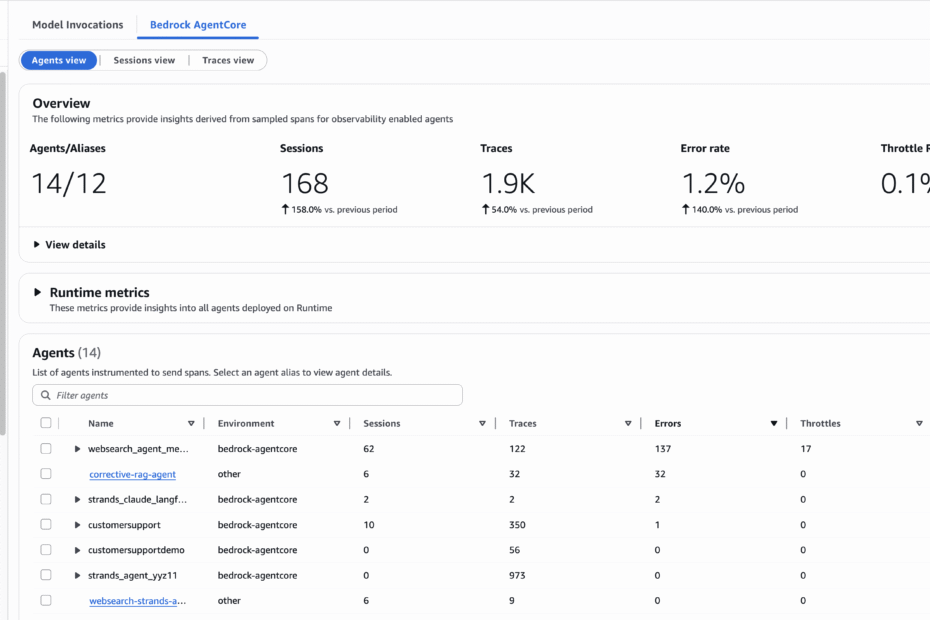Sort by Errors column arrow icon
The height and width of the screenshot is (620, 930).
click(x=774, y=424)
